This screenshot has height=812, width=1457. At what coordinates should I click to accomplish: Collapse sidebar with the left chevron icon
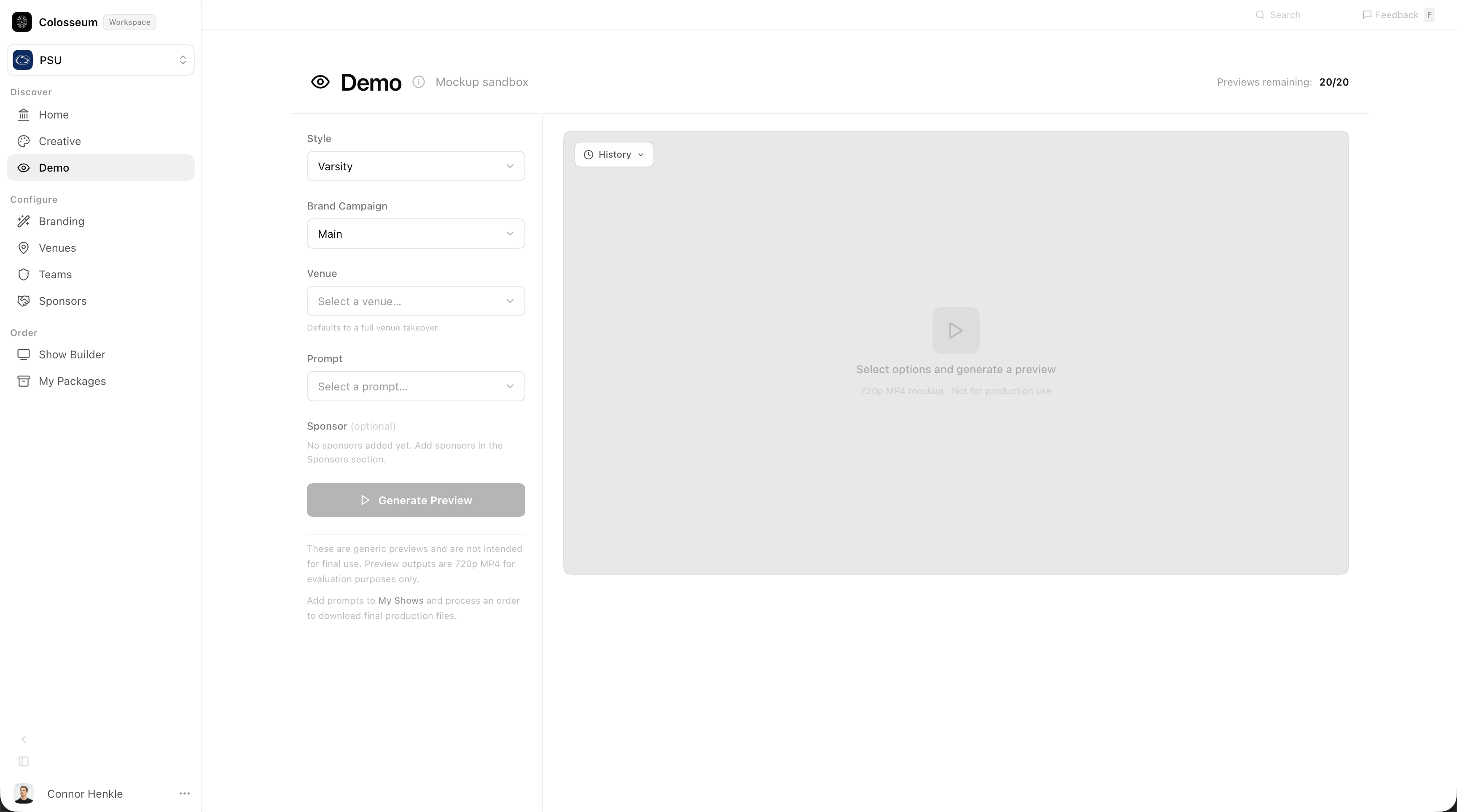tap(24, 739)
